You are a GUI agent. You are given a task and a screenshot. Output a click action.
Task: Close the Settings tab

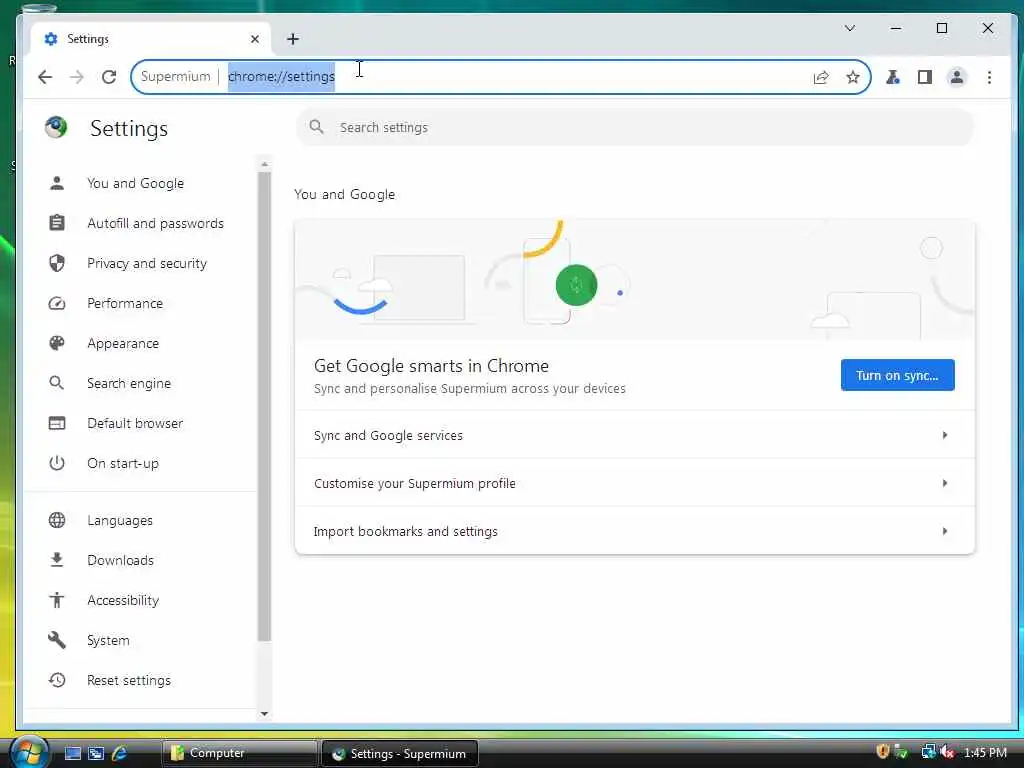click(x=255, y=39)
